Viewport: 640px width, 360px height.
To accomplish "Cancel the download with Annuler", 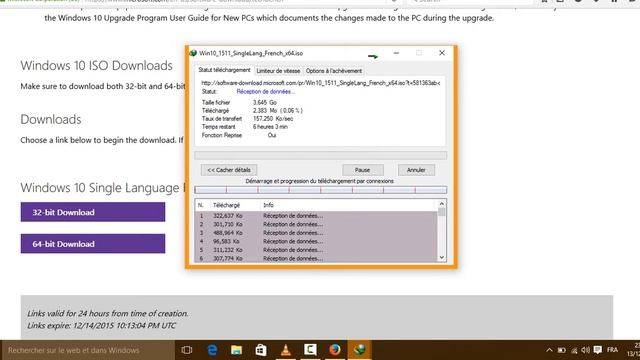I will click(x=416, y=170).
